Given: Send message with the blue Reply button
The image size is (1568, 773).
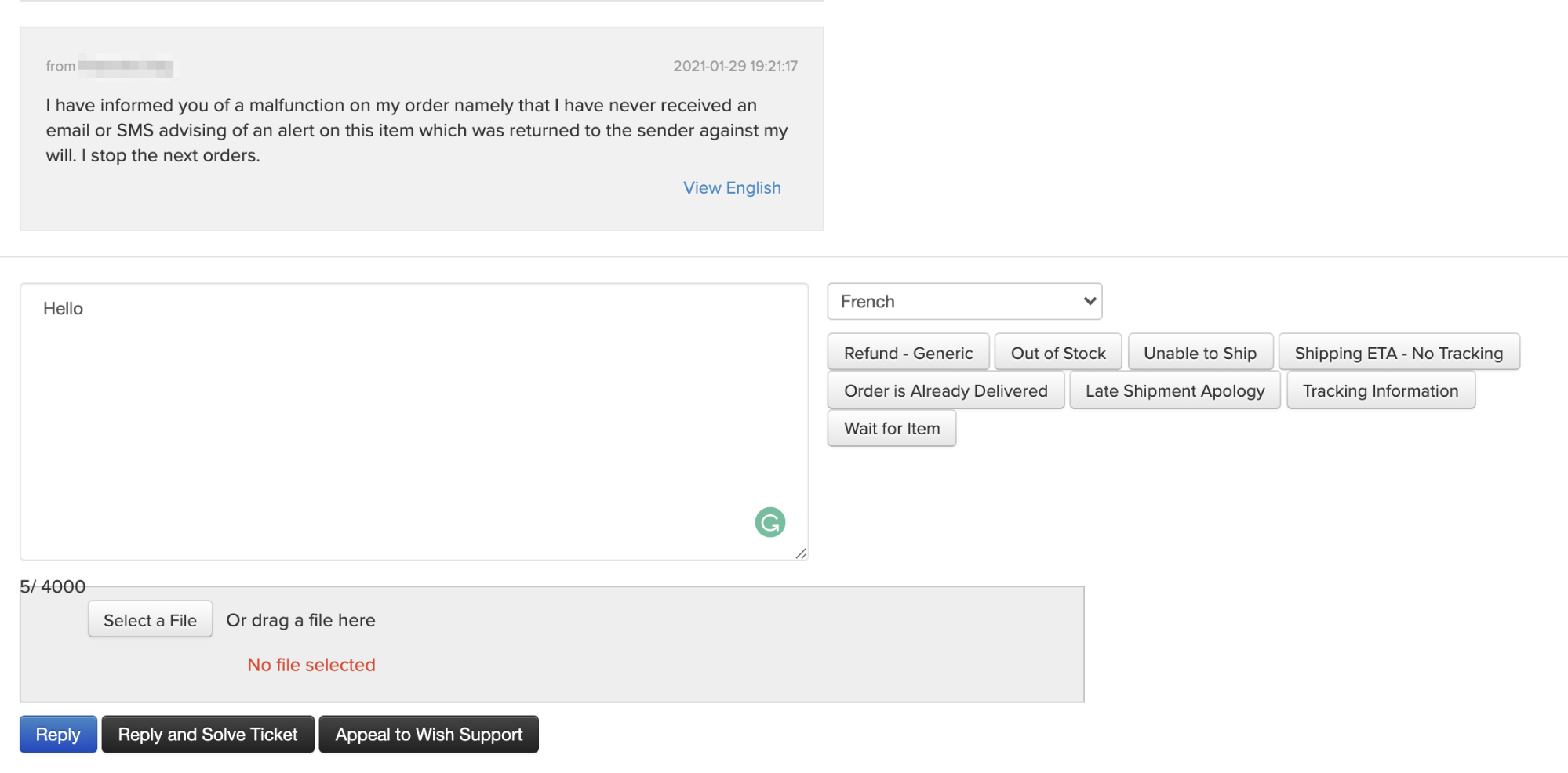Looking at the screenshot, I should tap(58, 735).
